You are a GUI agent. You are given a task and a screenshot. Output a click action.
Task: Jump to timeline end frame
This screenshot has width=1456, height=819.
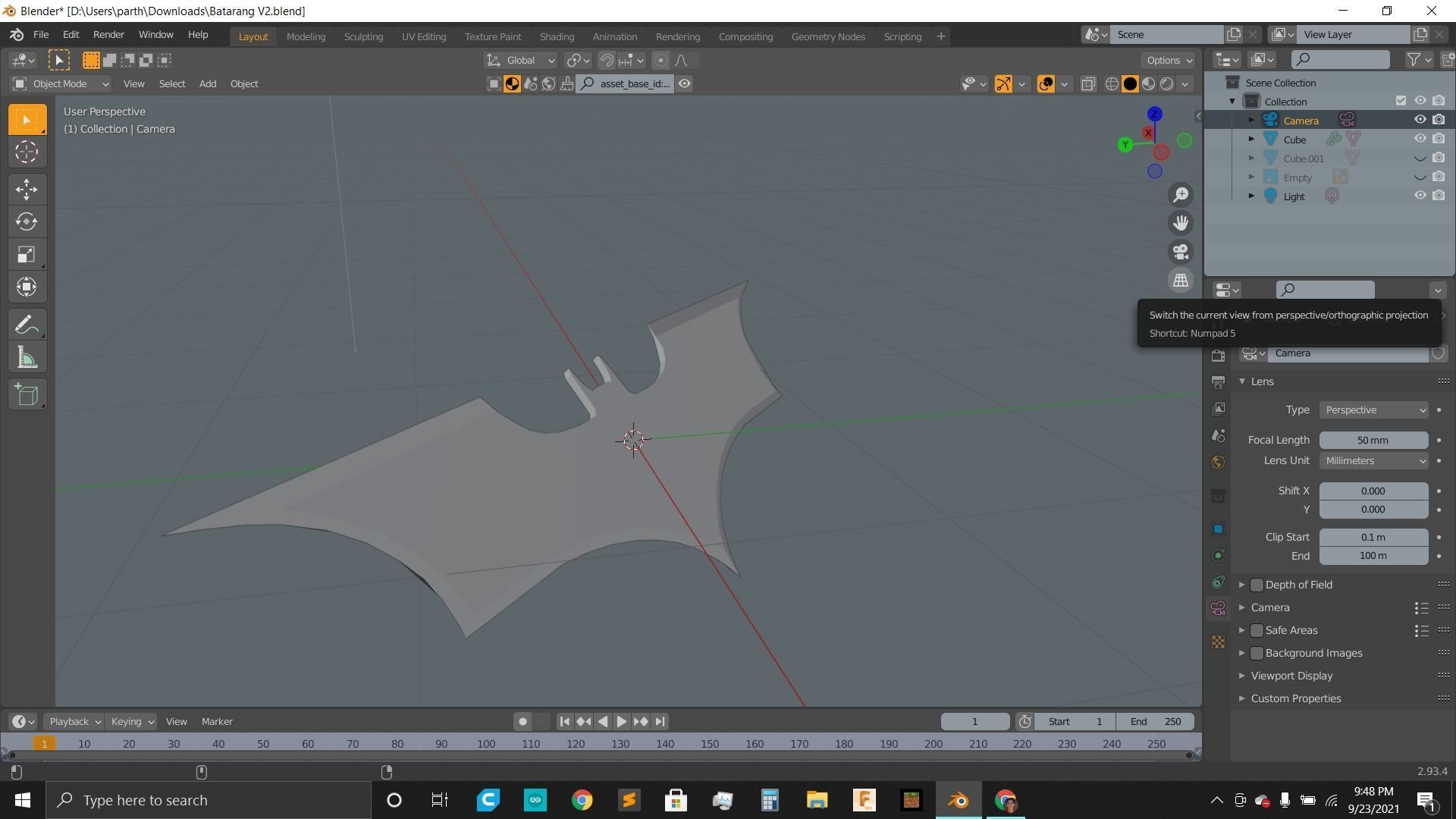coord(660,722)
